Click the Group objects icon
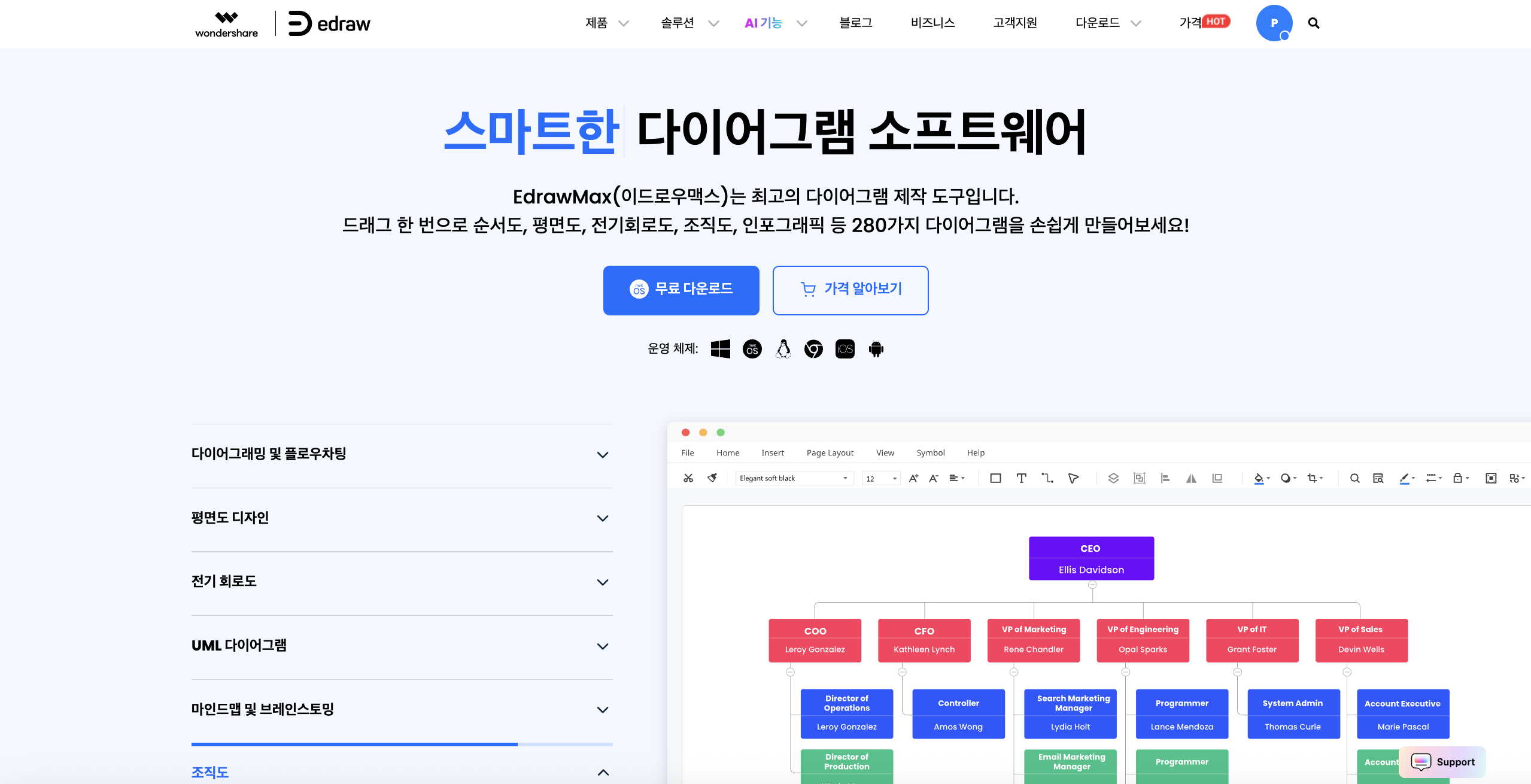This screenshot has width=1531, height=784. [1139, 478]
